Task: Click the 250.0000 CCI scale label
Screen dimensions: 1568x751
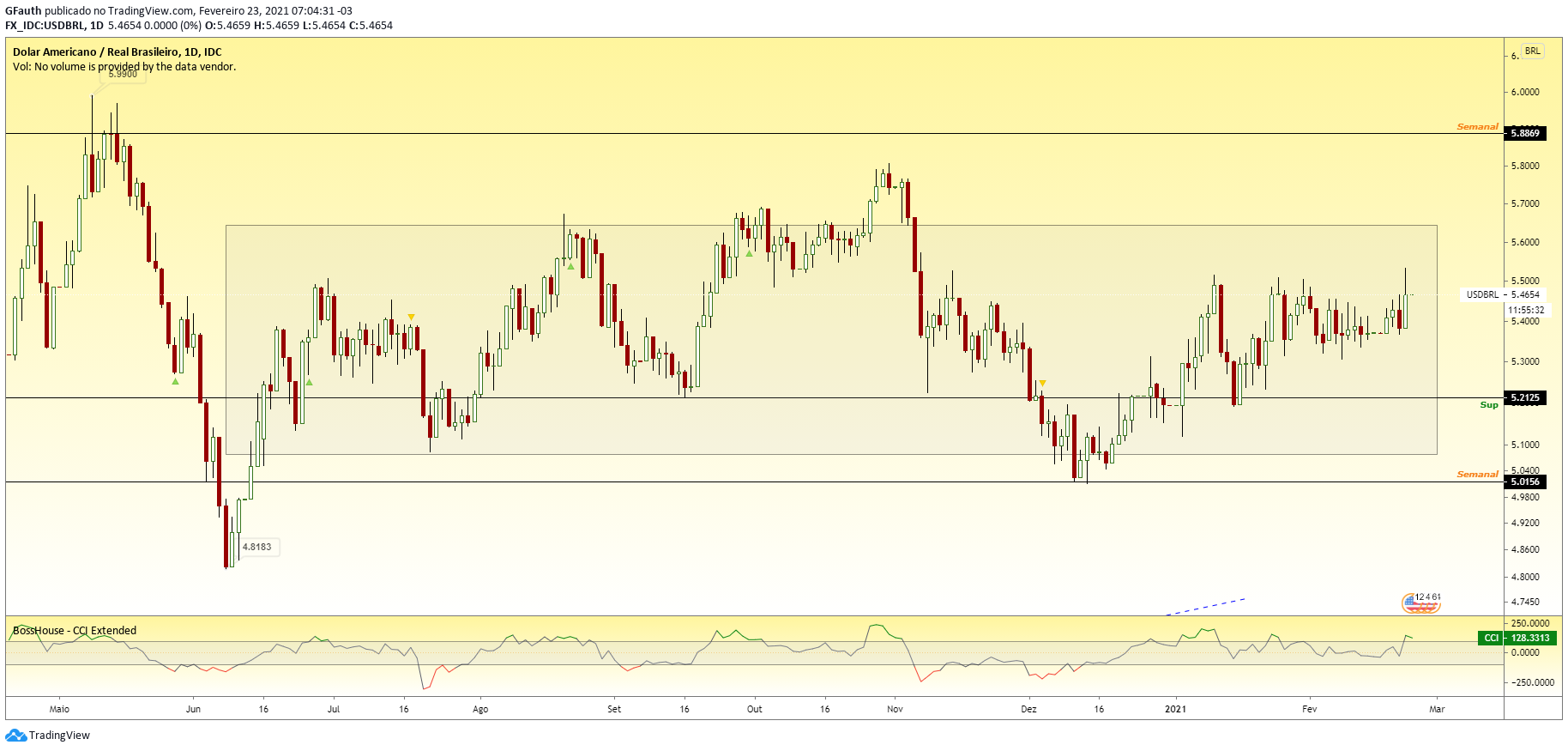Action: (1530, 623)
